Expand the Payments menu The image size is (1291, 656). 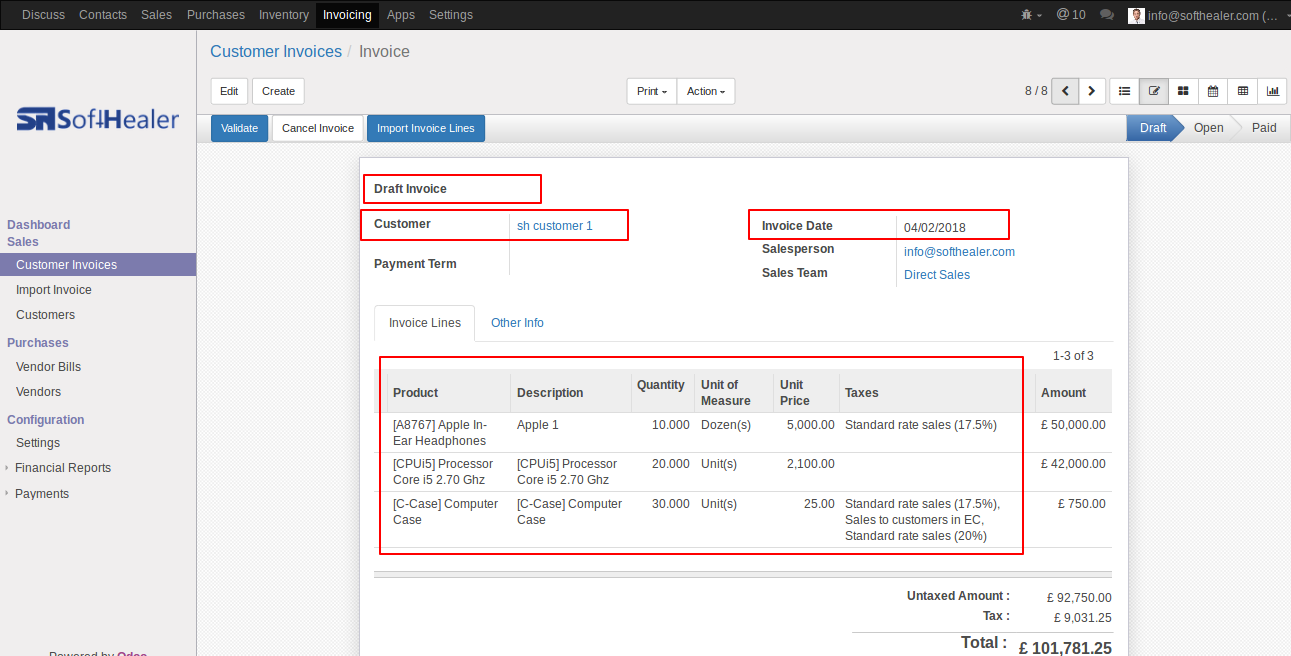pos(42,494)
